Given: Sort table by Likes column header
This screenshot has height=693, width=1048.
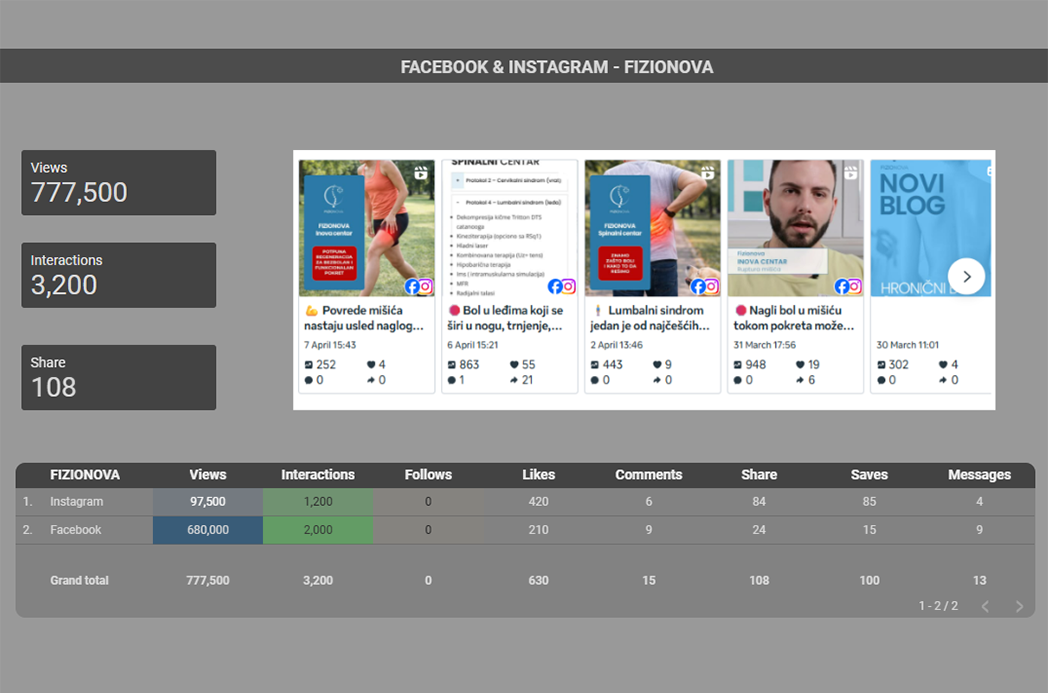Looking at the screenshot, I should click(539, 474).
